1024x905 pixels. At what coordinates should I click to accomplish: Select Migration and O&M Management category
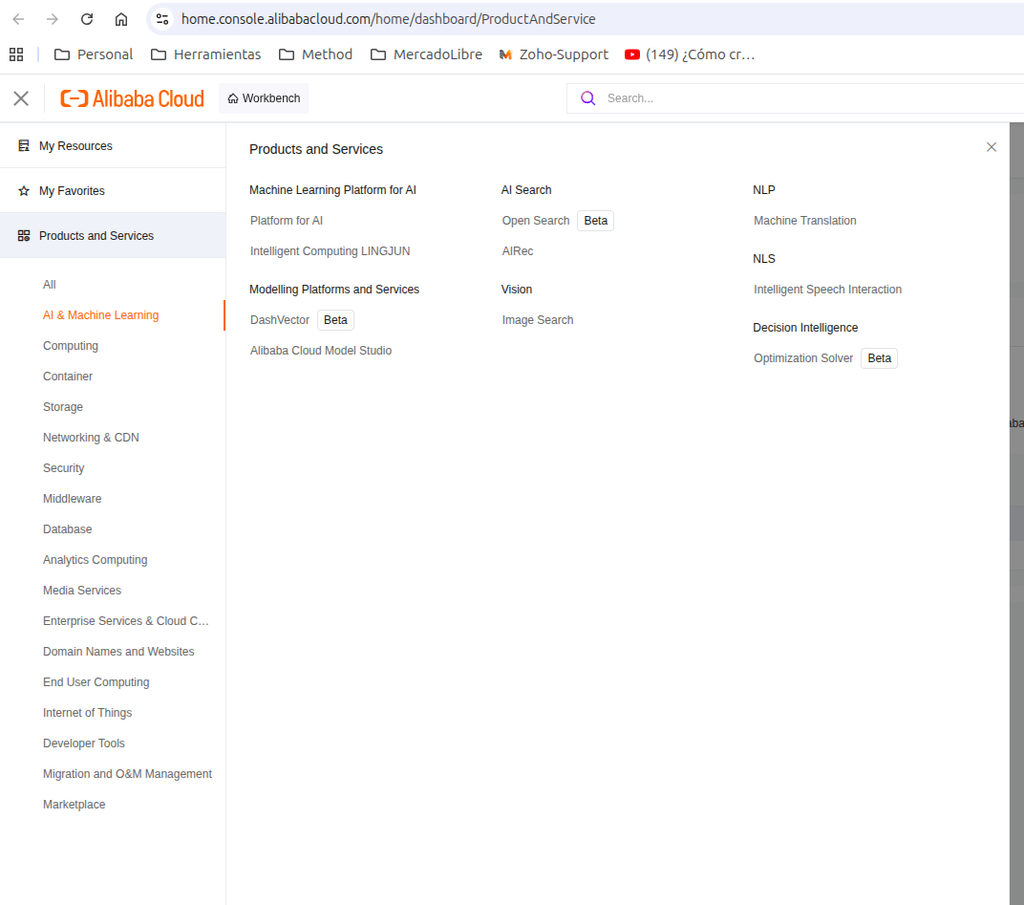127,774
